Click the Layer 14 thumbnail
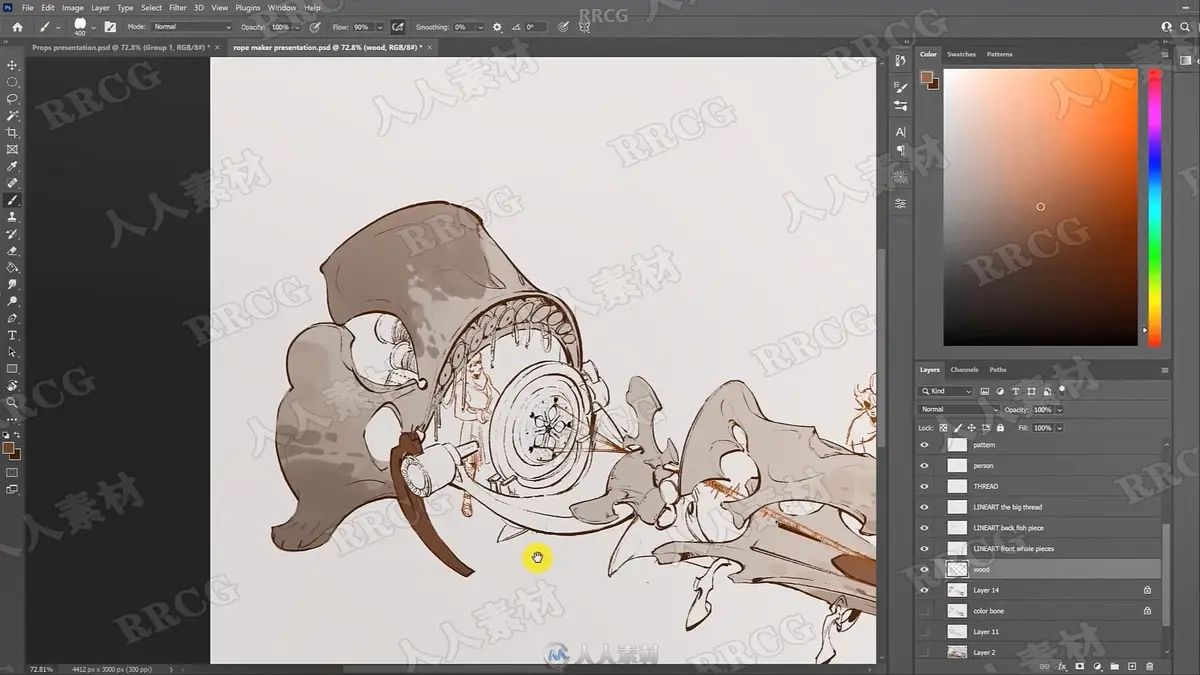Image resolution: width=1200 pixels, height=675 pixels. (x=957, y=590)
